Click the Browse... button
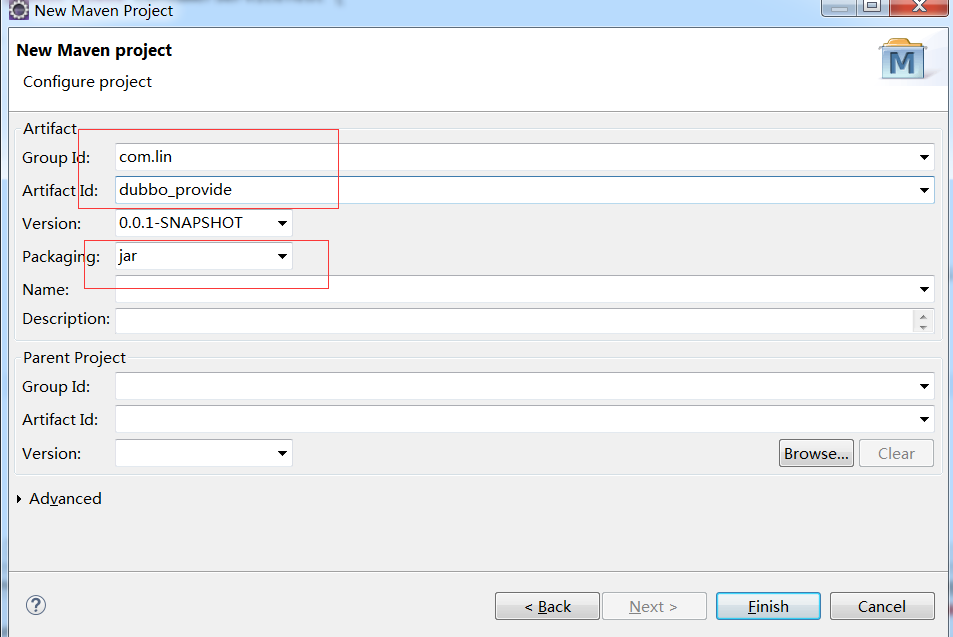Screen dimensions: 953x637 [x=816, y=453]
